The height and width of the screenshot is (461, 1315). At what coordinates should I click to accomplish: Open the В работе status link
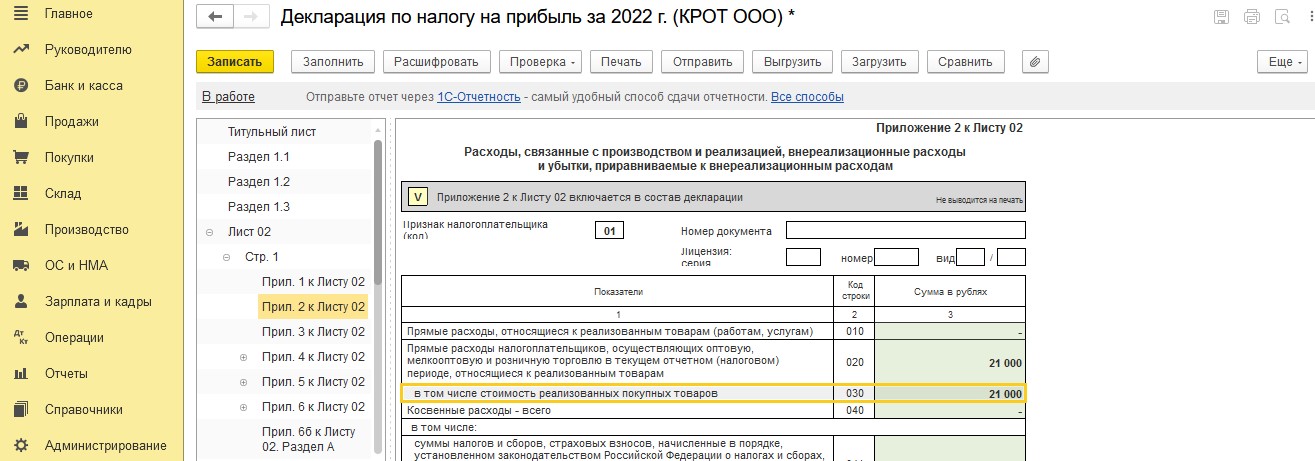tap(228, 97)
